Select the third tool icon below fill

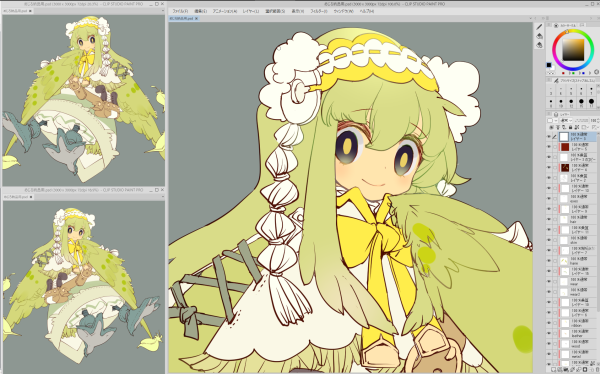coord(539,45)
